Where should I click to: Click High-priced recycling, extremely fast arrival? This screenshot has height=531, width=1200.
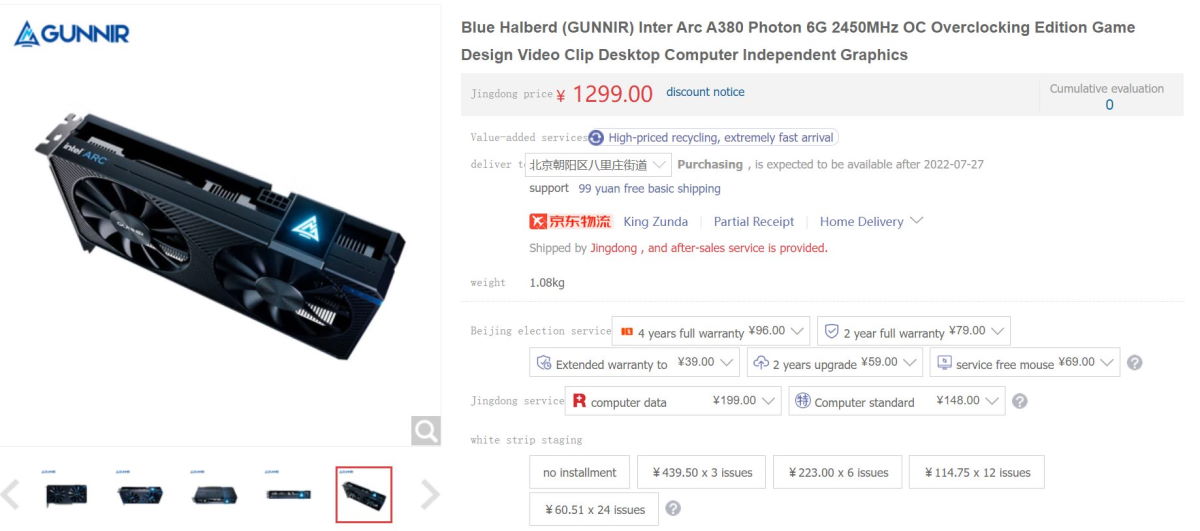click(x=713, y=138)
